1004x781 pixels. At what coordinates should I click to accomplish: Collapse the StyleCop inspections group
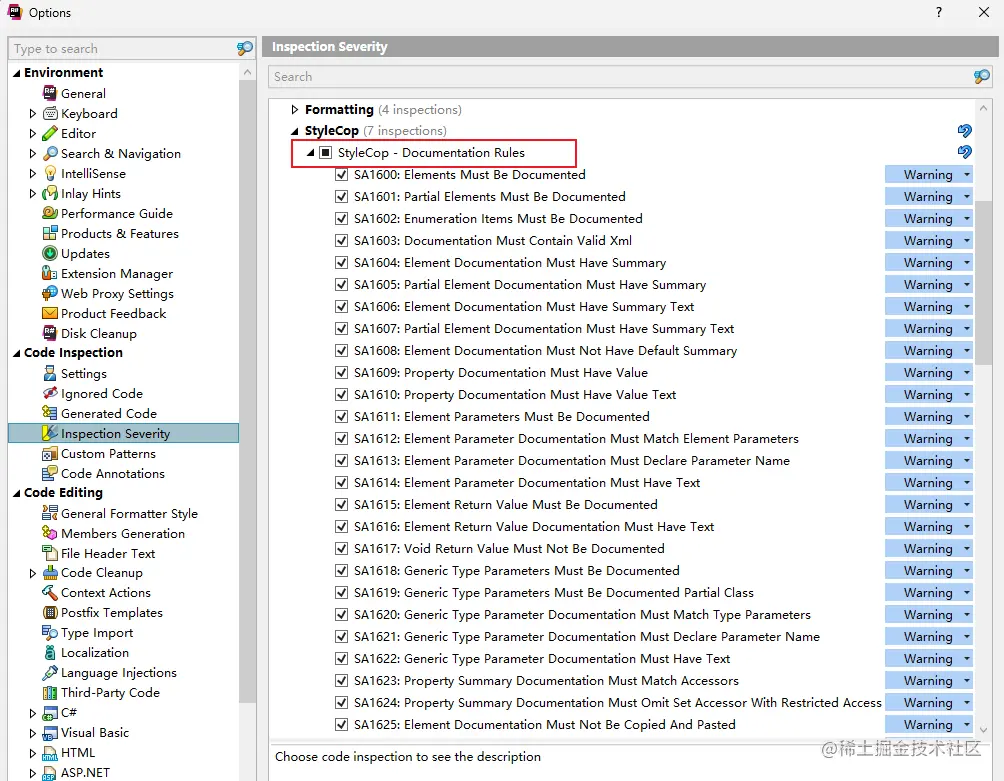point(295,131)
